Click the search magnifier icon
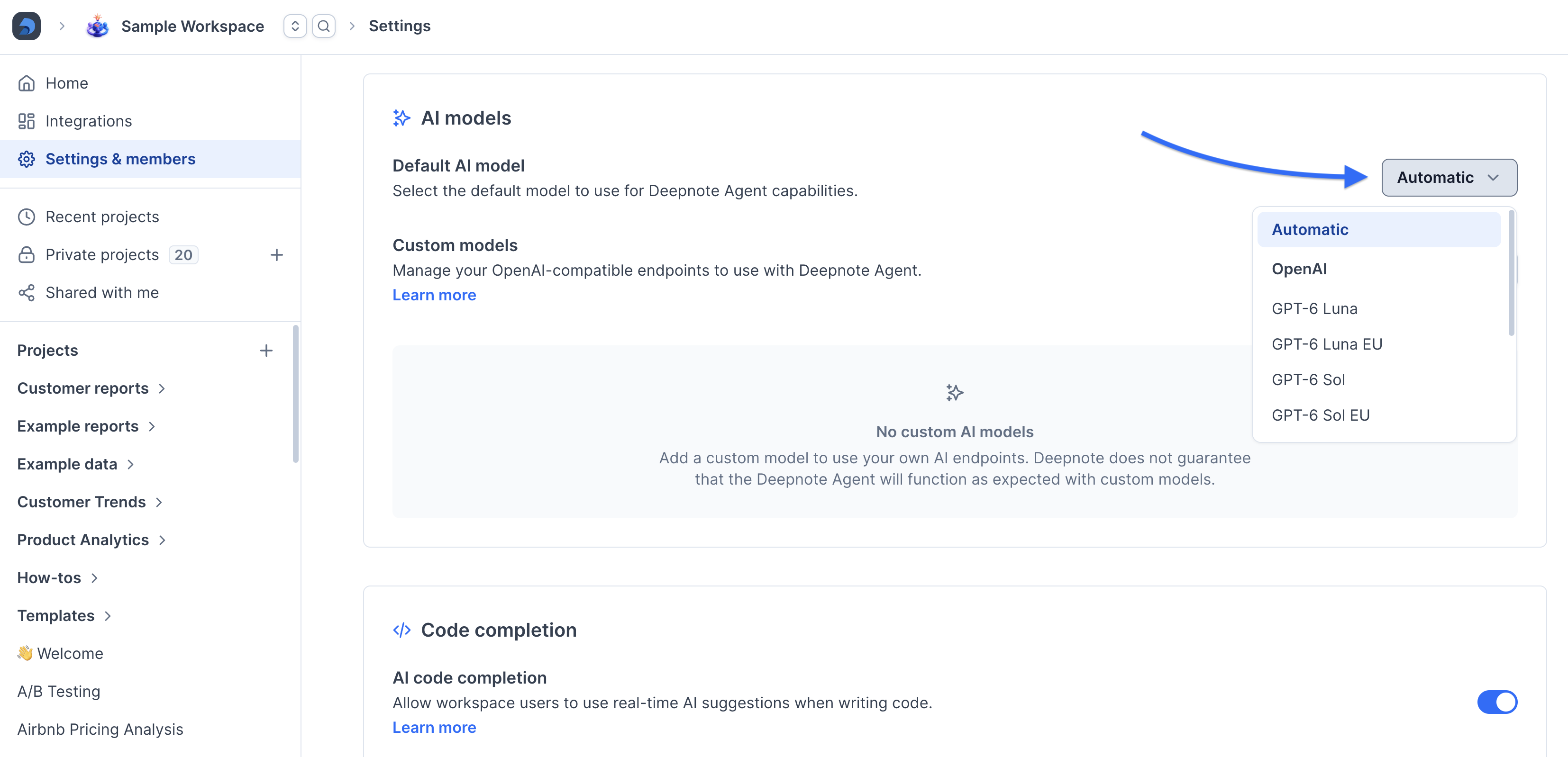Image resolution: width=1568 pixels, height=757 pixels. (x=324, y=26)
